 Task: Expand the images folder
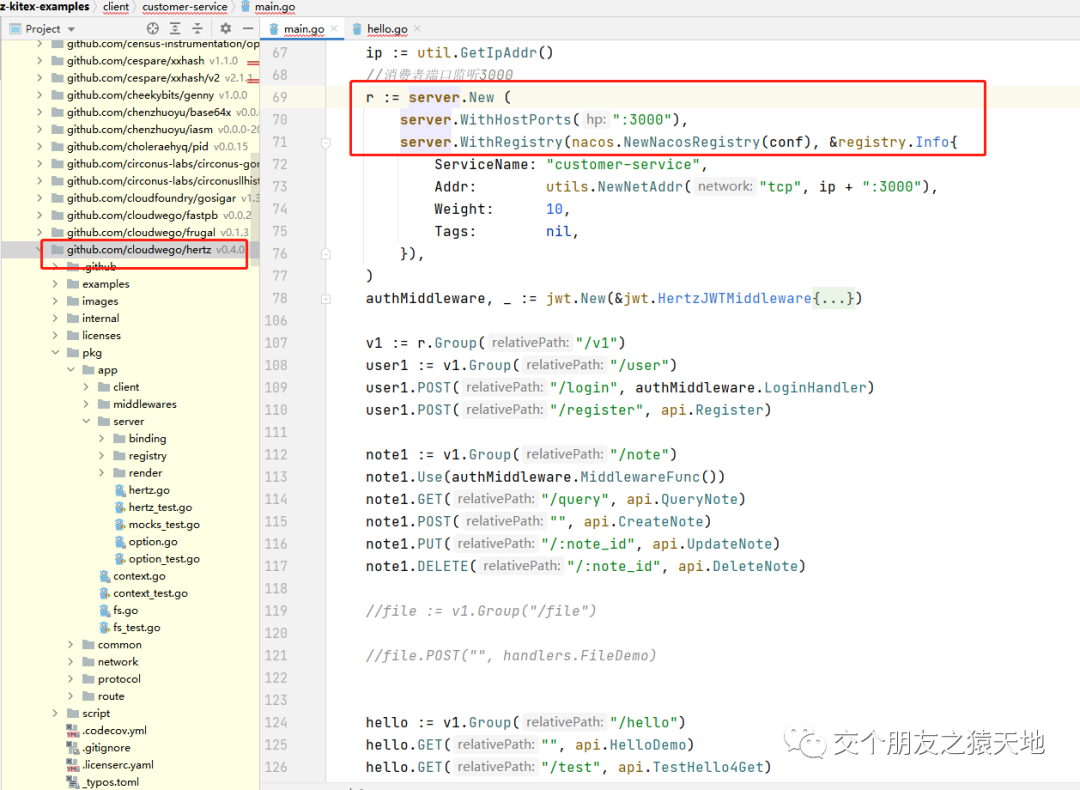point(55,301)
